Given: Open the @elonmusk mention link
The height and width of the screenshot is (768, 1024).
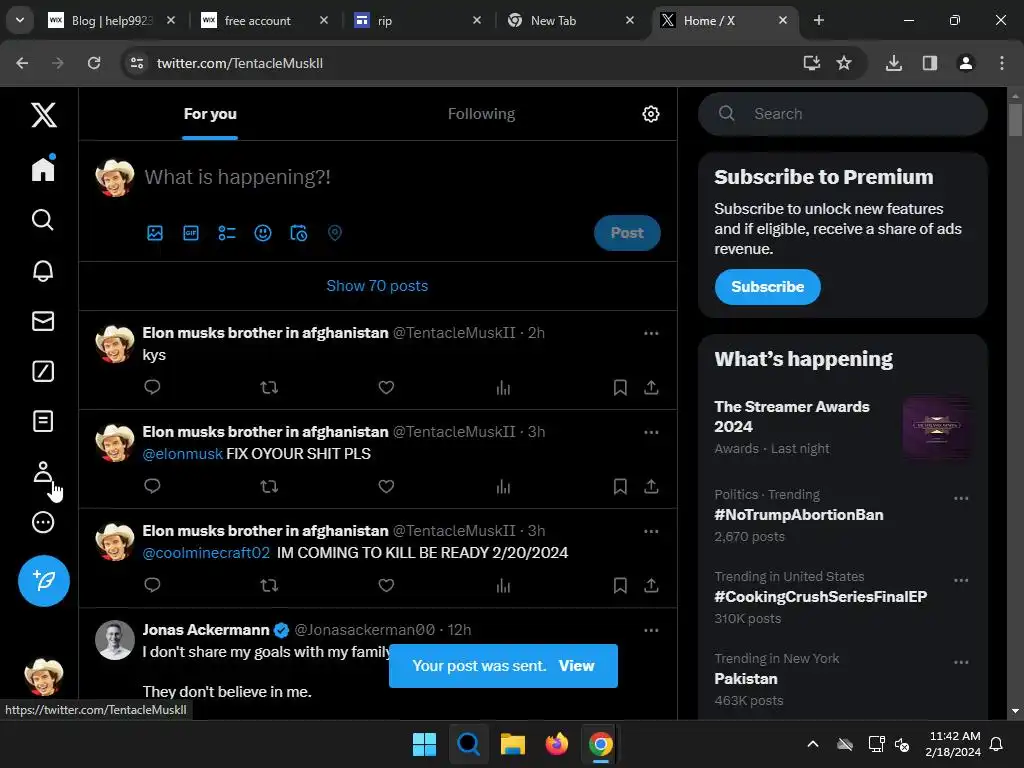Looking at the screenshot, I should click(183, 454).
